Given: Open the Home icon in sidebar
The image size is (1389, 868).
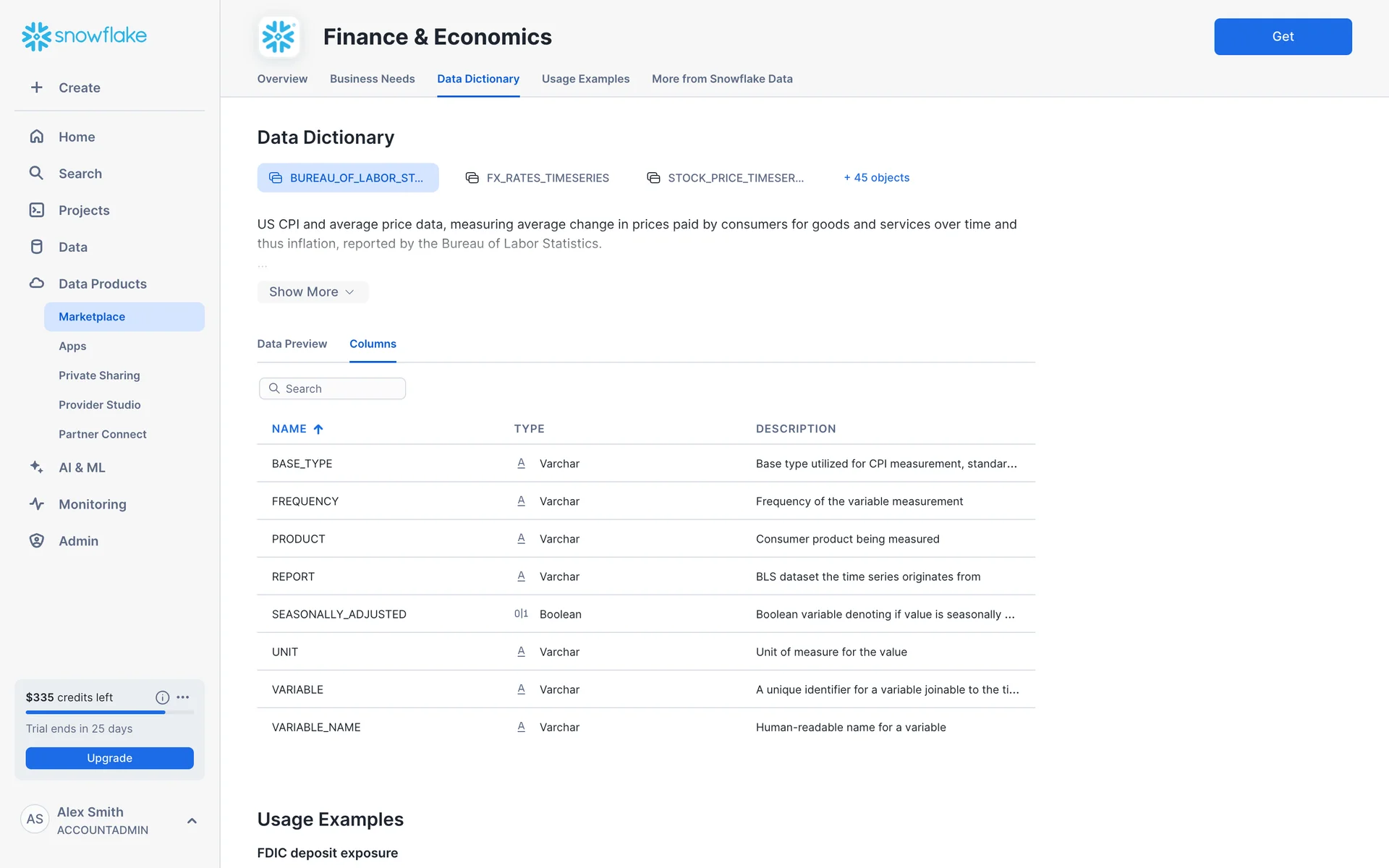Looking at the screenshot, I should pyautogui.click(x=36, y=137).
